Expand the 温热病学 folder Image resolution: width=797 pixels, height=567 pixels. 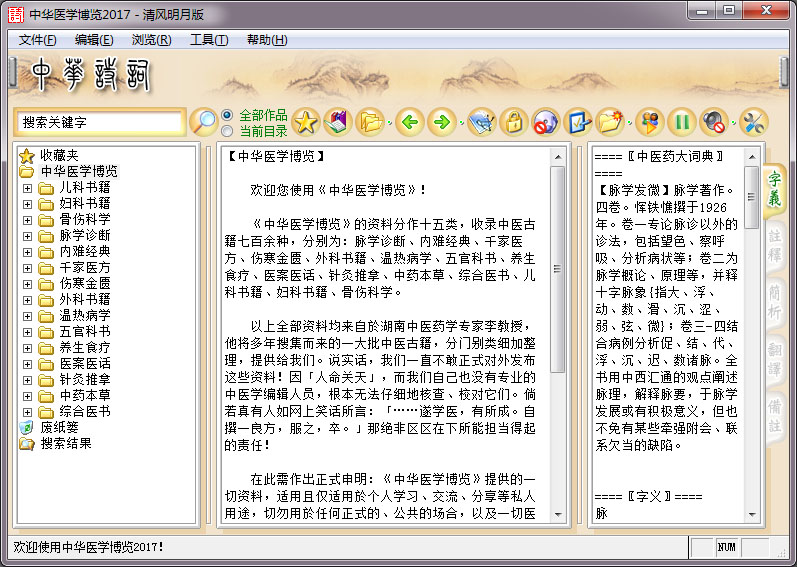[x=27, y=316]
